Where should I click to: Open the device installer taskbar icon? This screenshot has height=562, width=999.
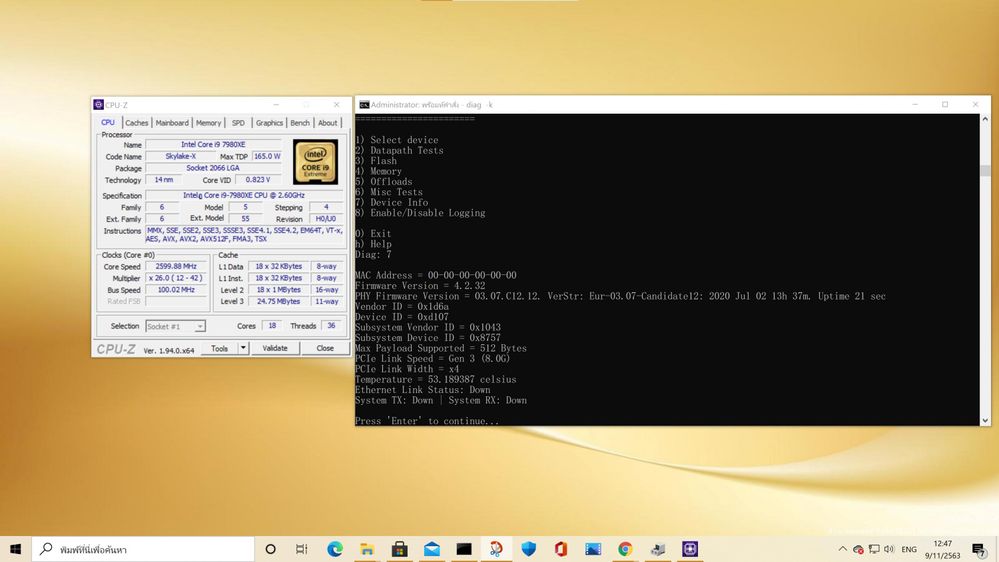coord(658,549)
